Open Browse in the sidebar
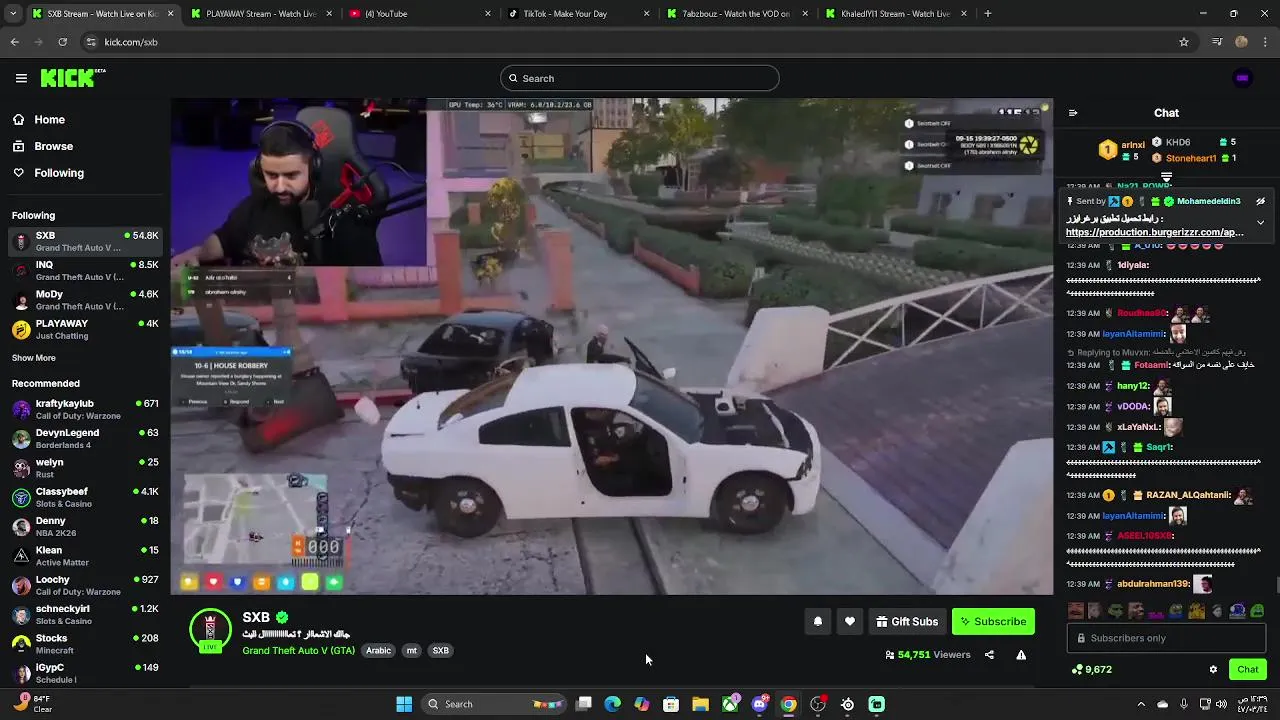1280x720 pixels. [x=53, y=146]
